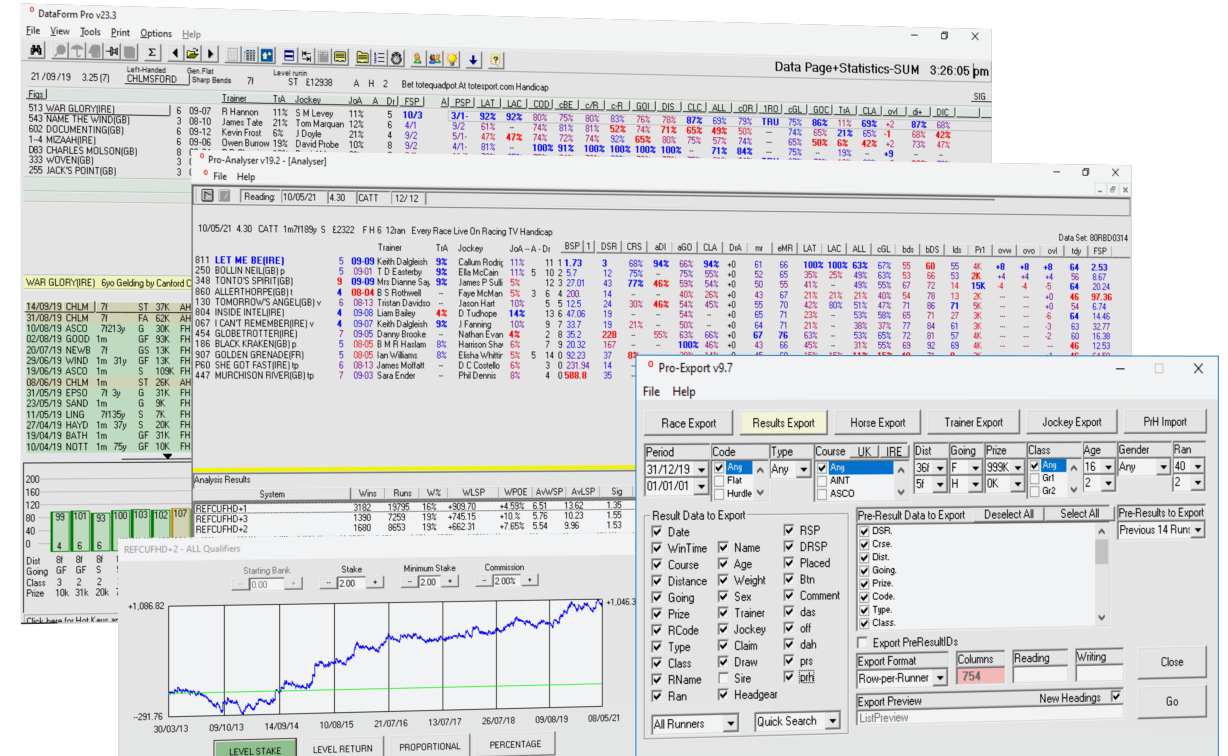Click the blue down-arrow toolbar icon
Image resolution: width=1228 pixels, height=756 pixels.
pyautogui.click(x=472, y=56)
